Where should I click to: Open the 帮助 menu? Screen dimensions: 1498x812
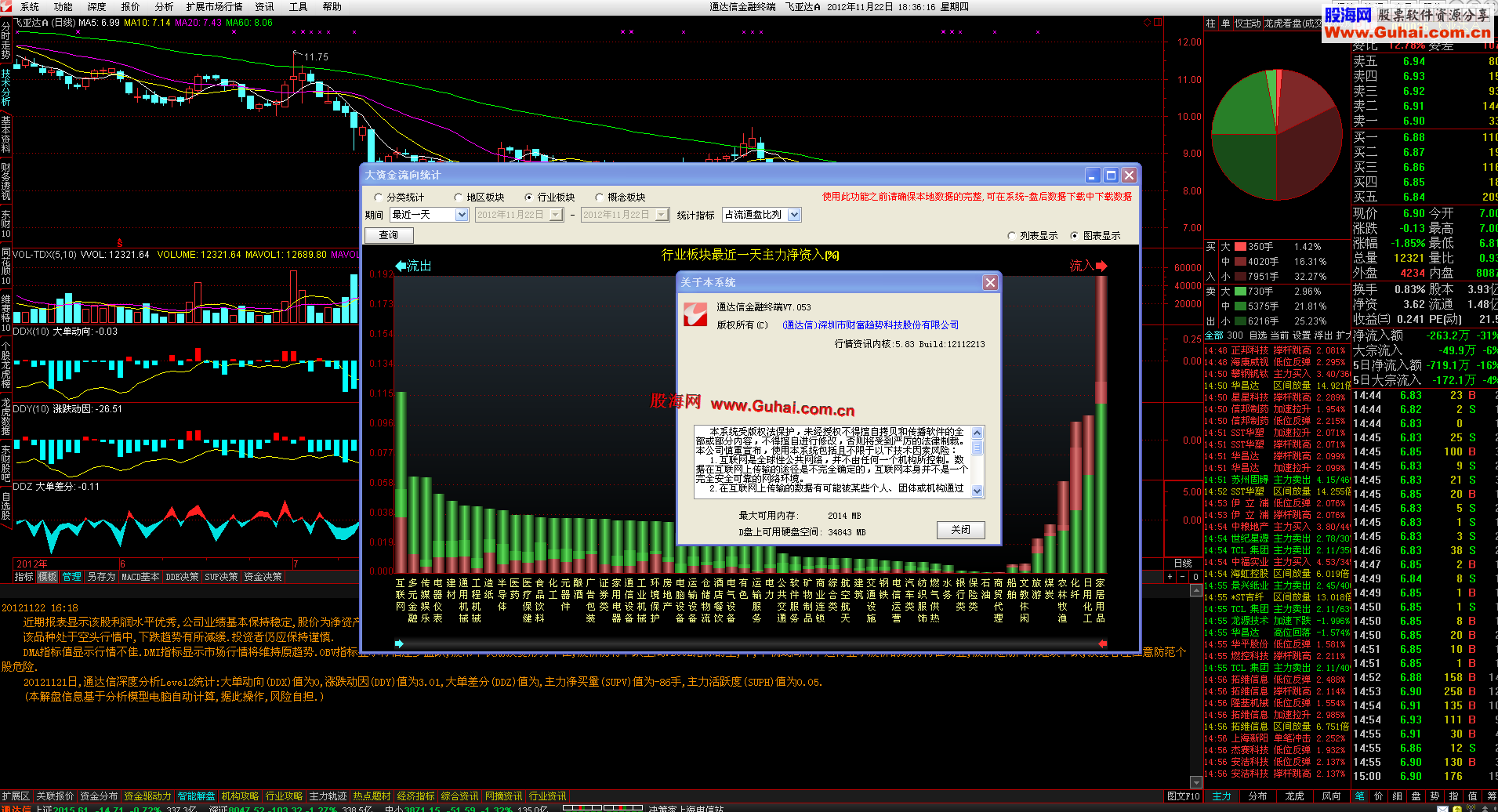(x=332, y=6)
